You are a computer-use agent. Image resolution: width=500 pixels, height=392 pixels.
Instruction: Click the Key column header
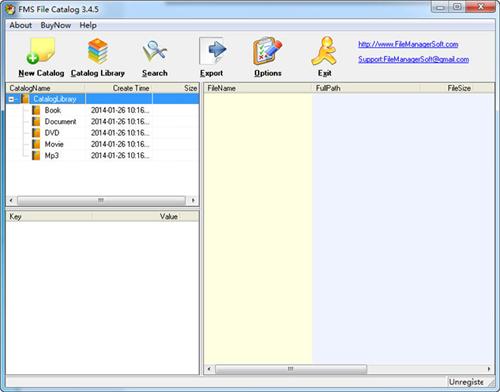coord(49,216)
